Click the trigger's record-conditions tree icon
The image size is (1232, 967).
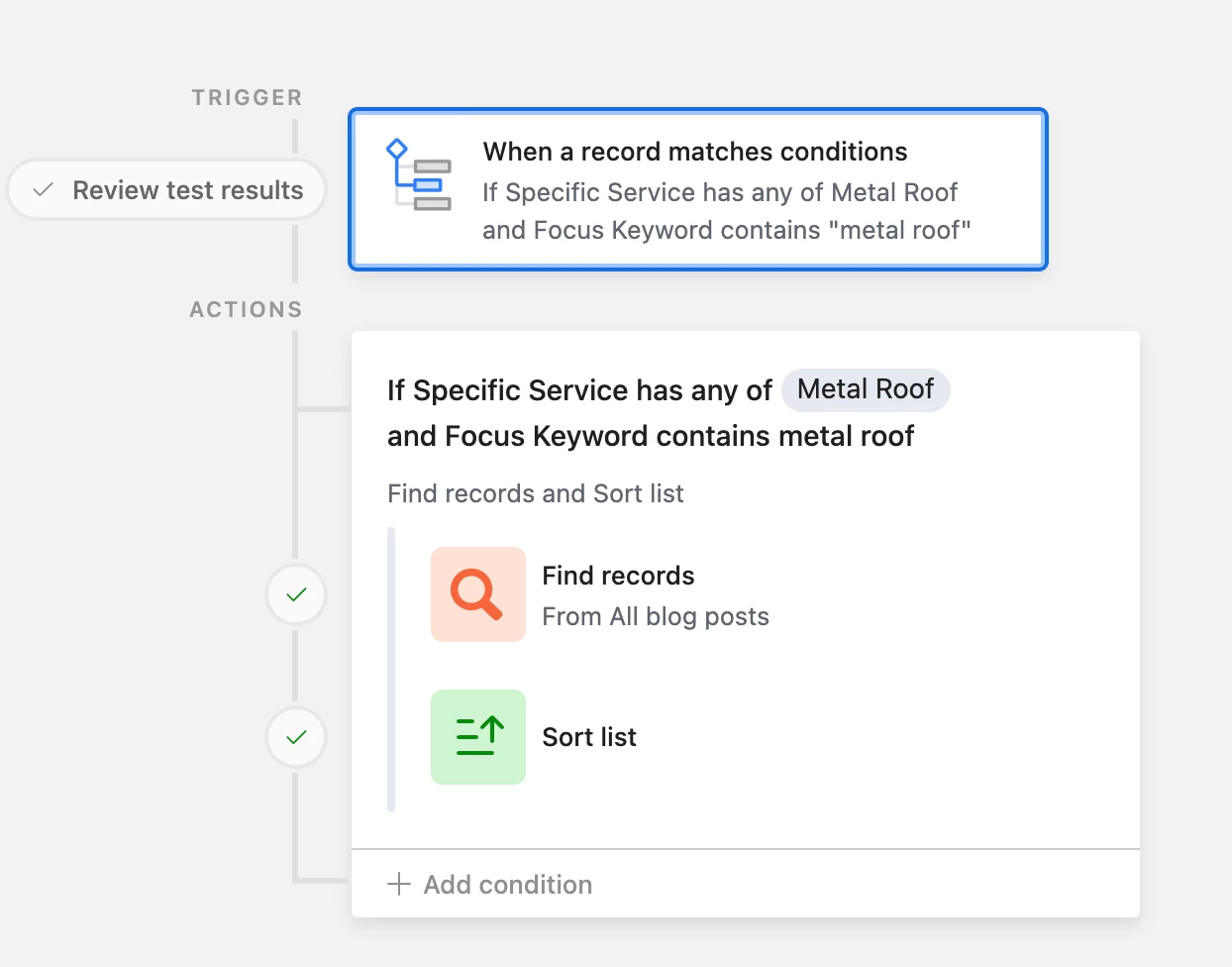pos(419,175)
